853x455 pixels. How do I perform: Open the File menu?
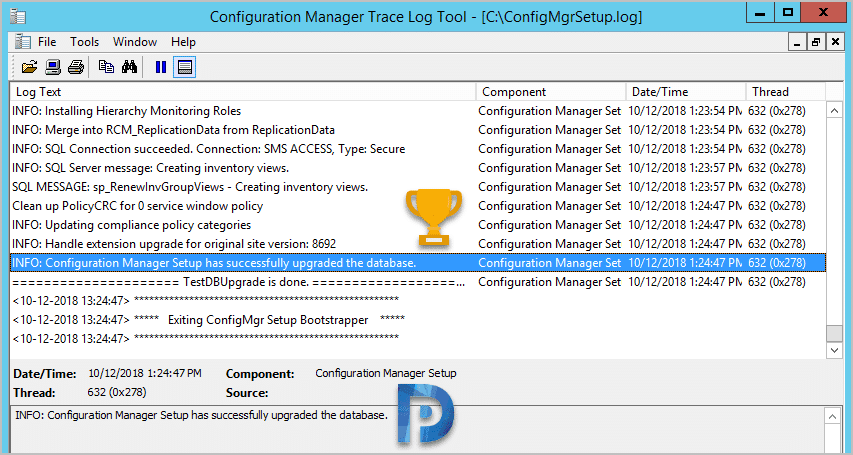click(x=47, y=42)
